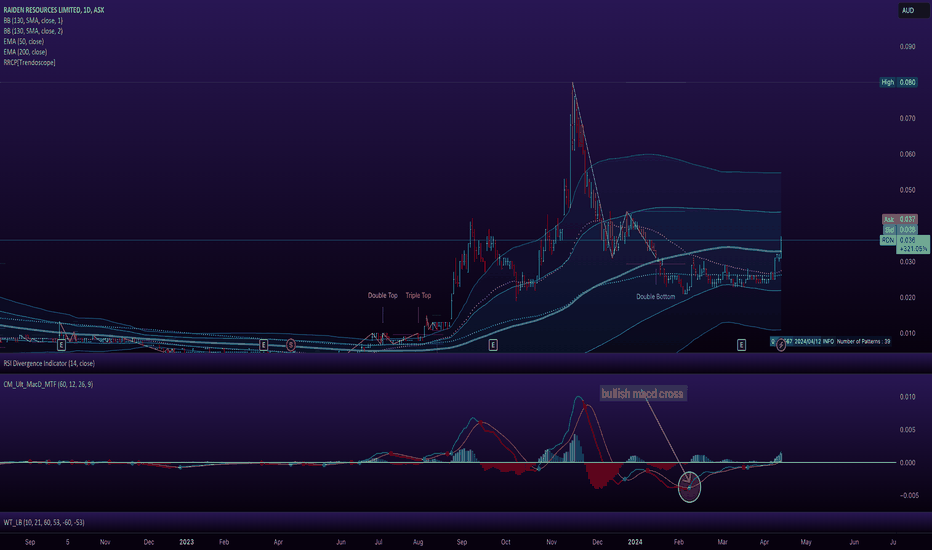This screenshot has height=550, width=932.
Task: Click the 0.000 MACD scale label
Action: [907, 463]
